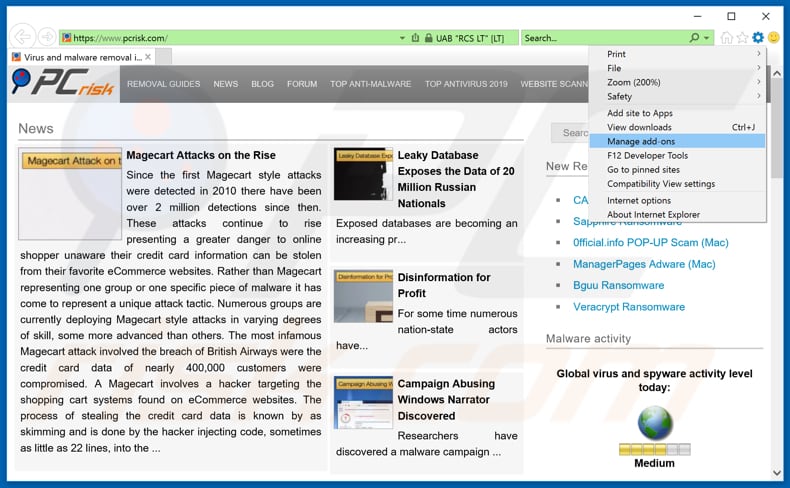The width and height of the screenshot is (790, 488).
Task: Open the new tab button
Action: [164, 57]
